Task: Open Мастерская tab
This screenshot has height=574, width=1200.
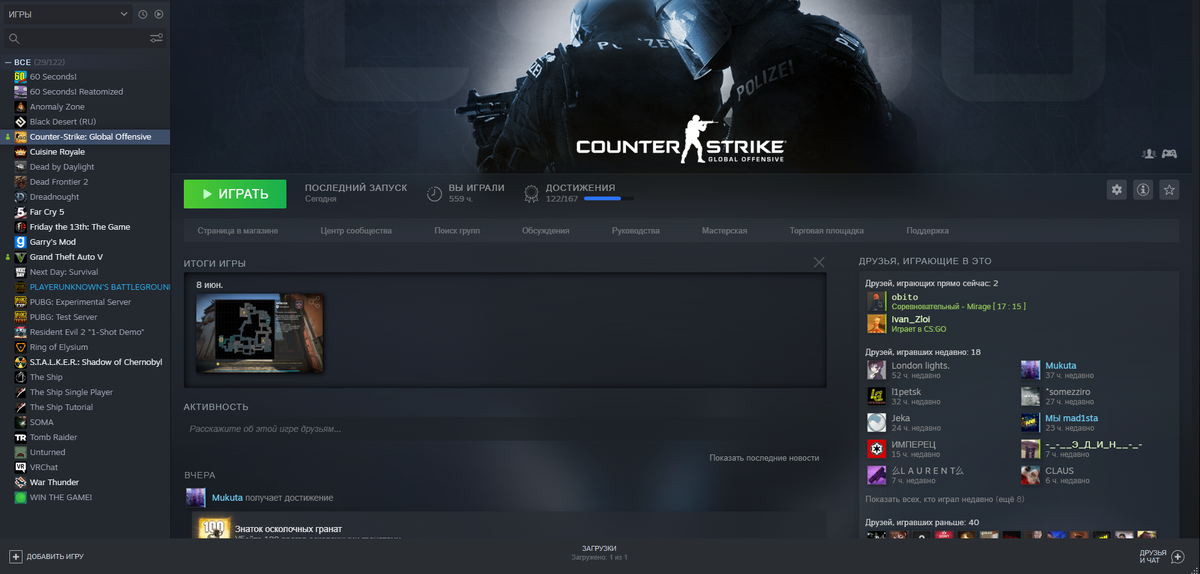Action: point(724,231)
